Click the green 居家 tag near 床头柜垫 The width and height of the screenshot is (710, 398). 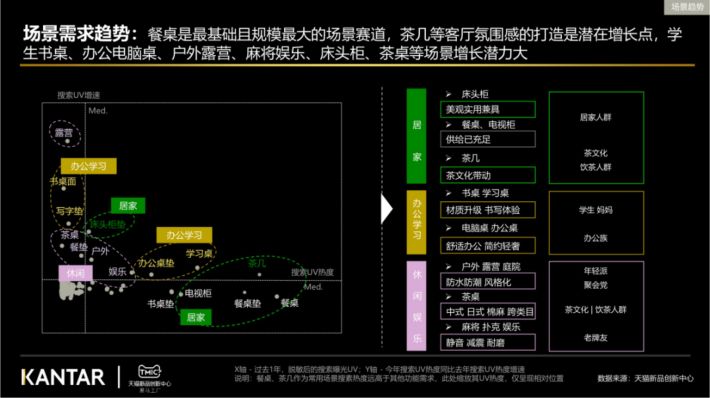(x=128, y=206)
